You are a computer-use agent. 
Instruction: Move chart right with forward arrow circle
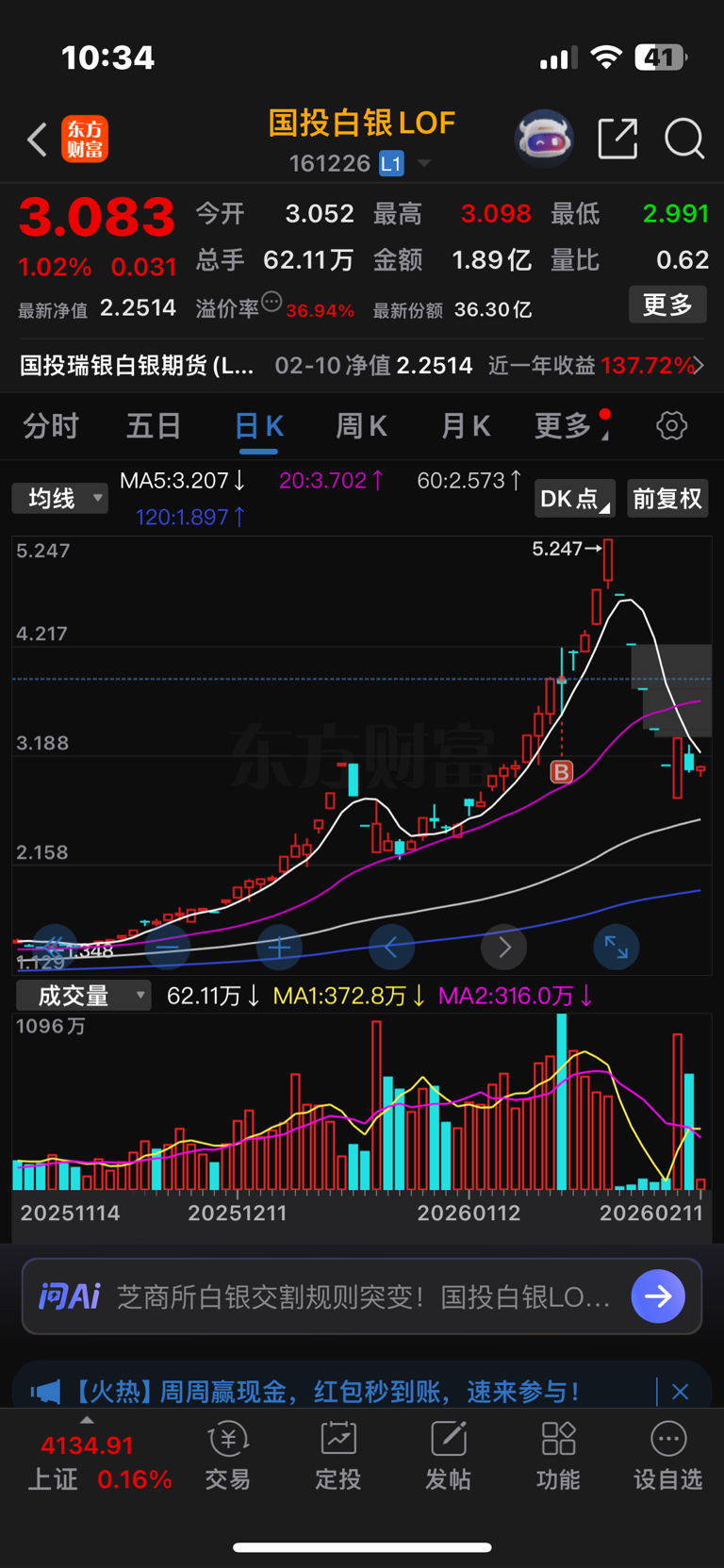(504, 948)
